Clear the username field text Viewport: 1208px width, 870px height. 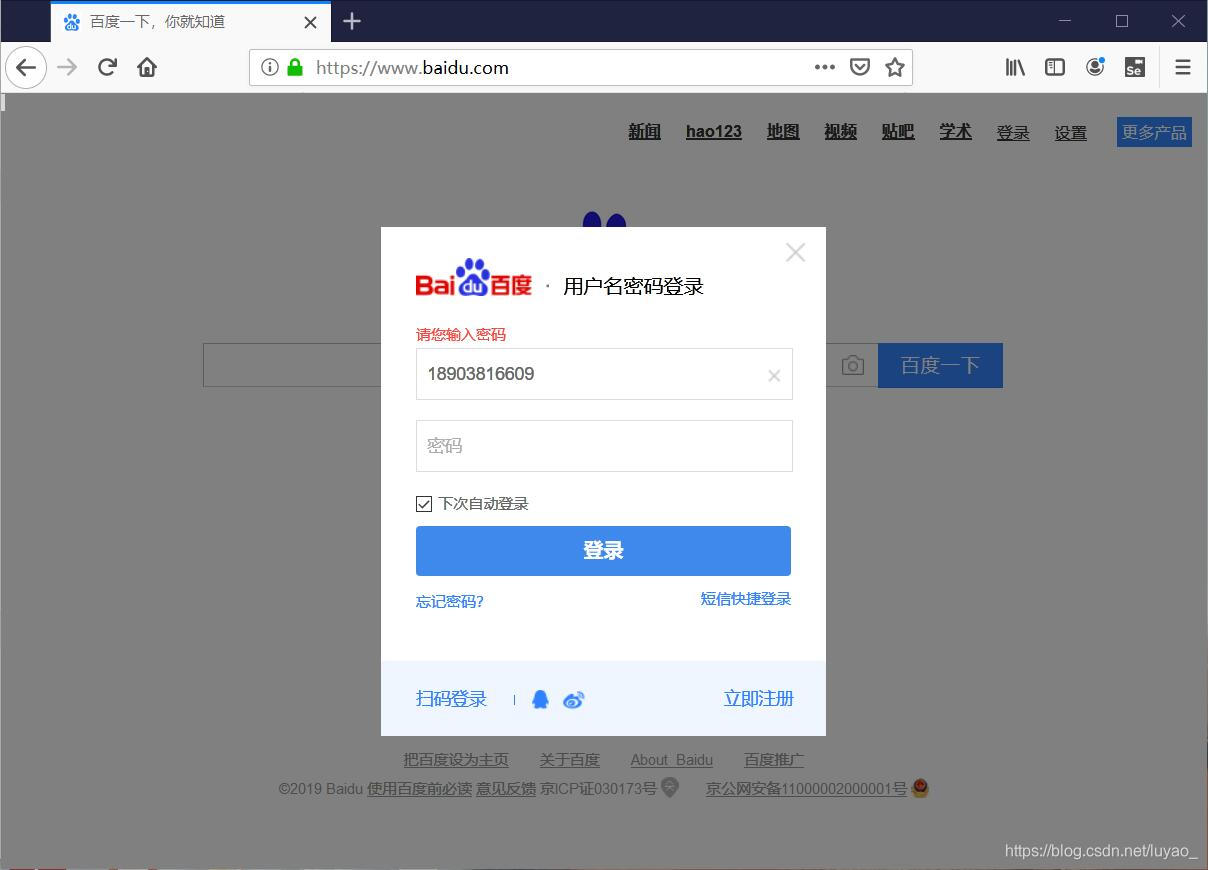[774, 376]
